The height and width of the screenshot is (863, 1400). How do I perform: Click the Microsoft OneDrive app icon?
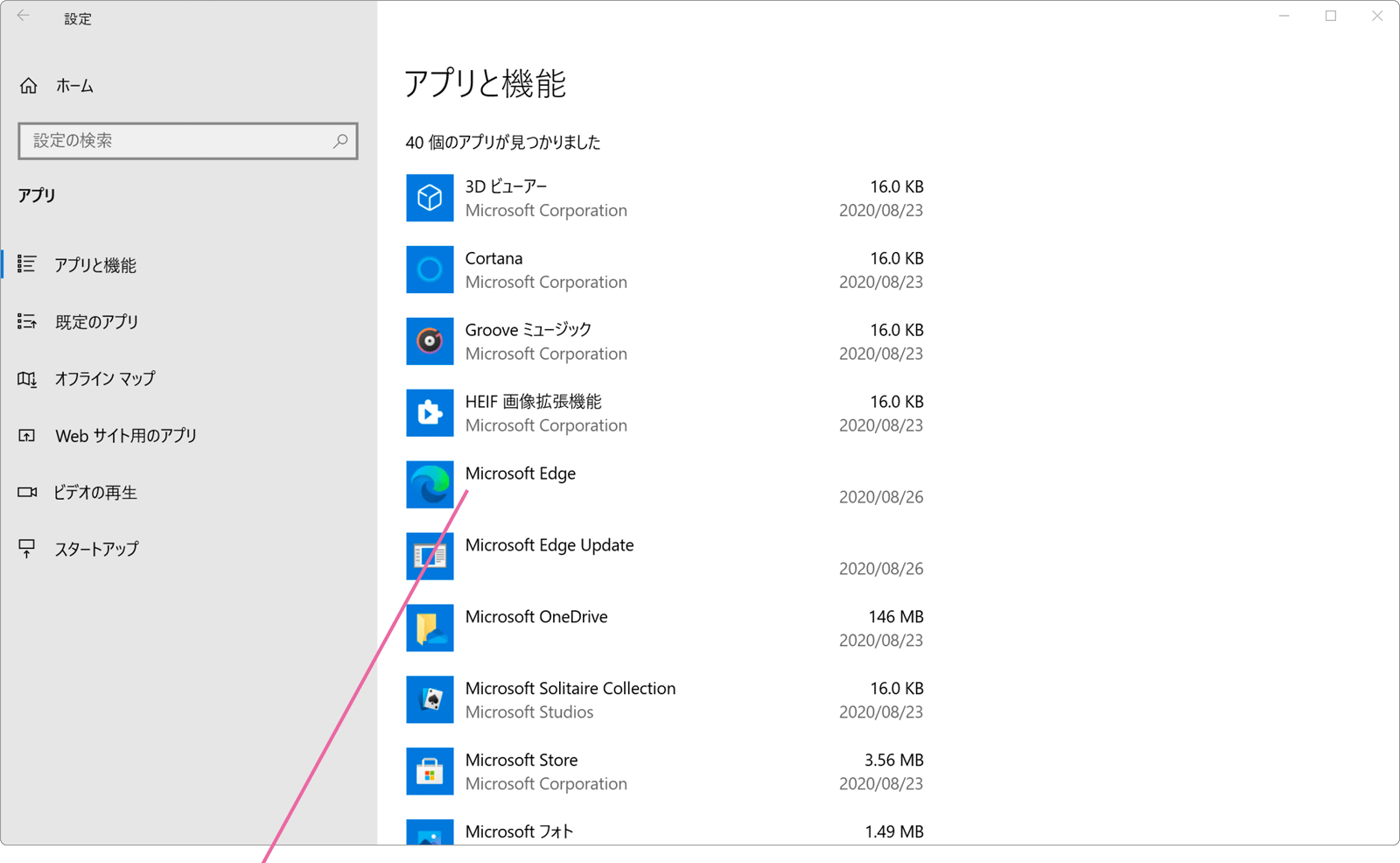coord(430,628)
